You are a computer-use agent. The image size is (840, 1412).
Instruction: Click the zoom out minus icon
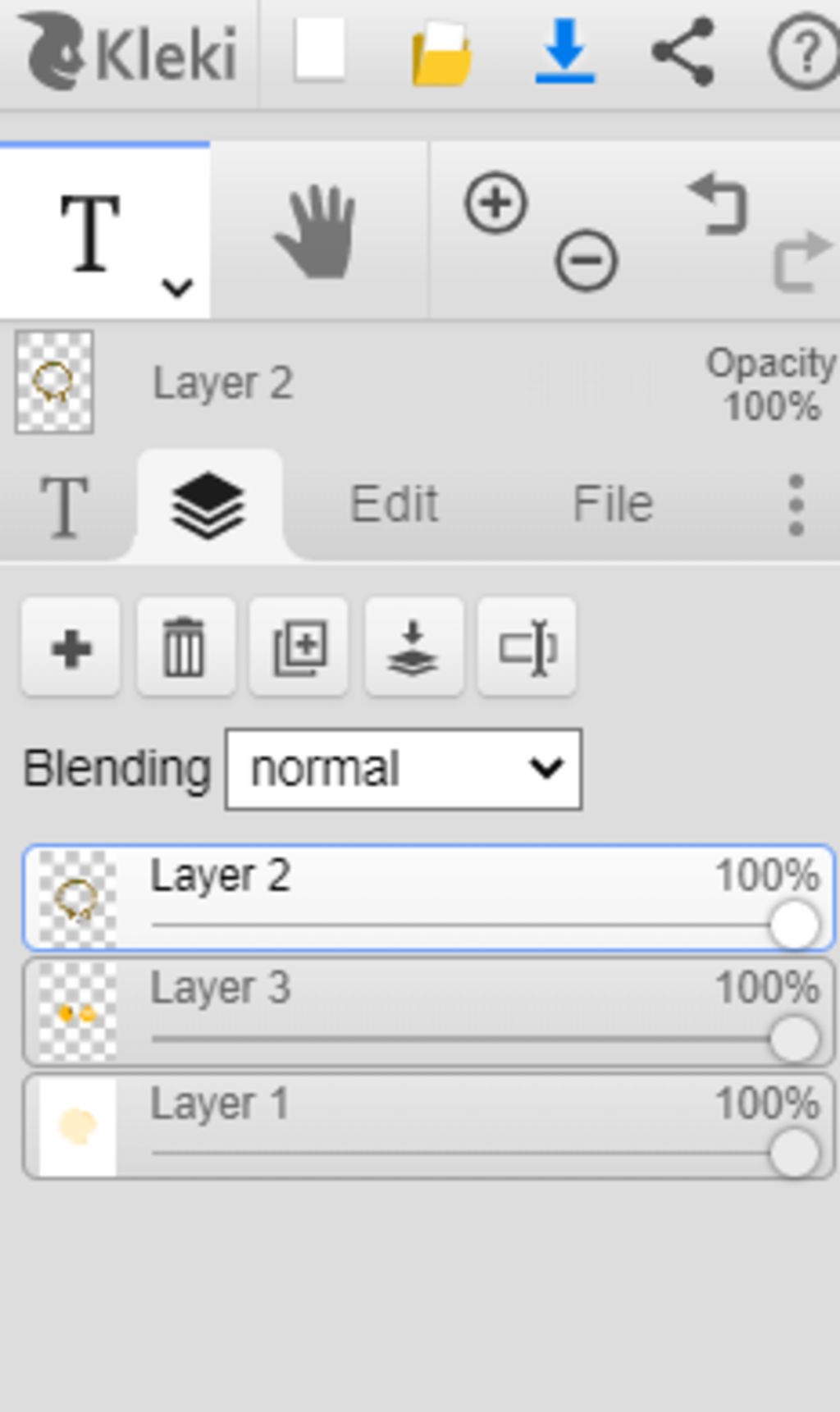click(x=586, y=261)
